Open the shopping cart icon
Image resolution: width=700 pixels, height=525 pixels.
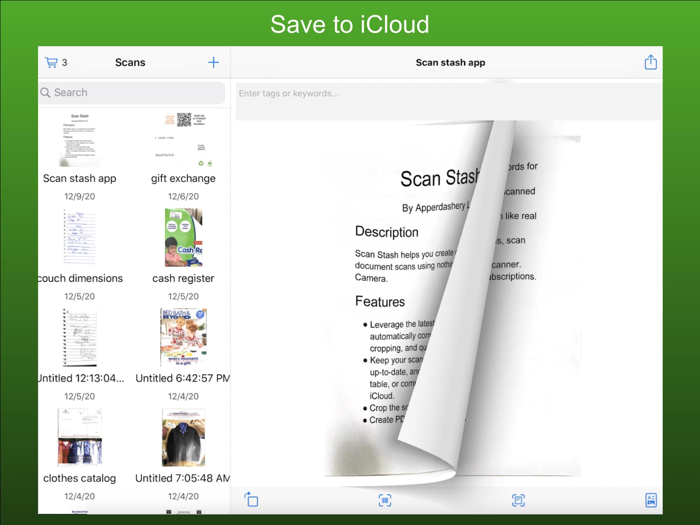coord(51,62)
